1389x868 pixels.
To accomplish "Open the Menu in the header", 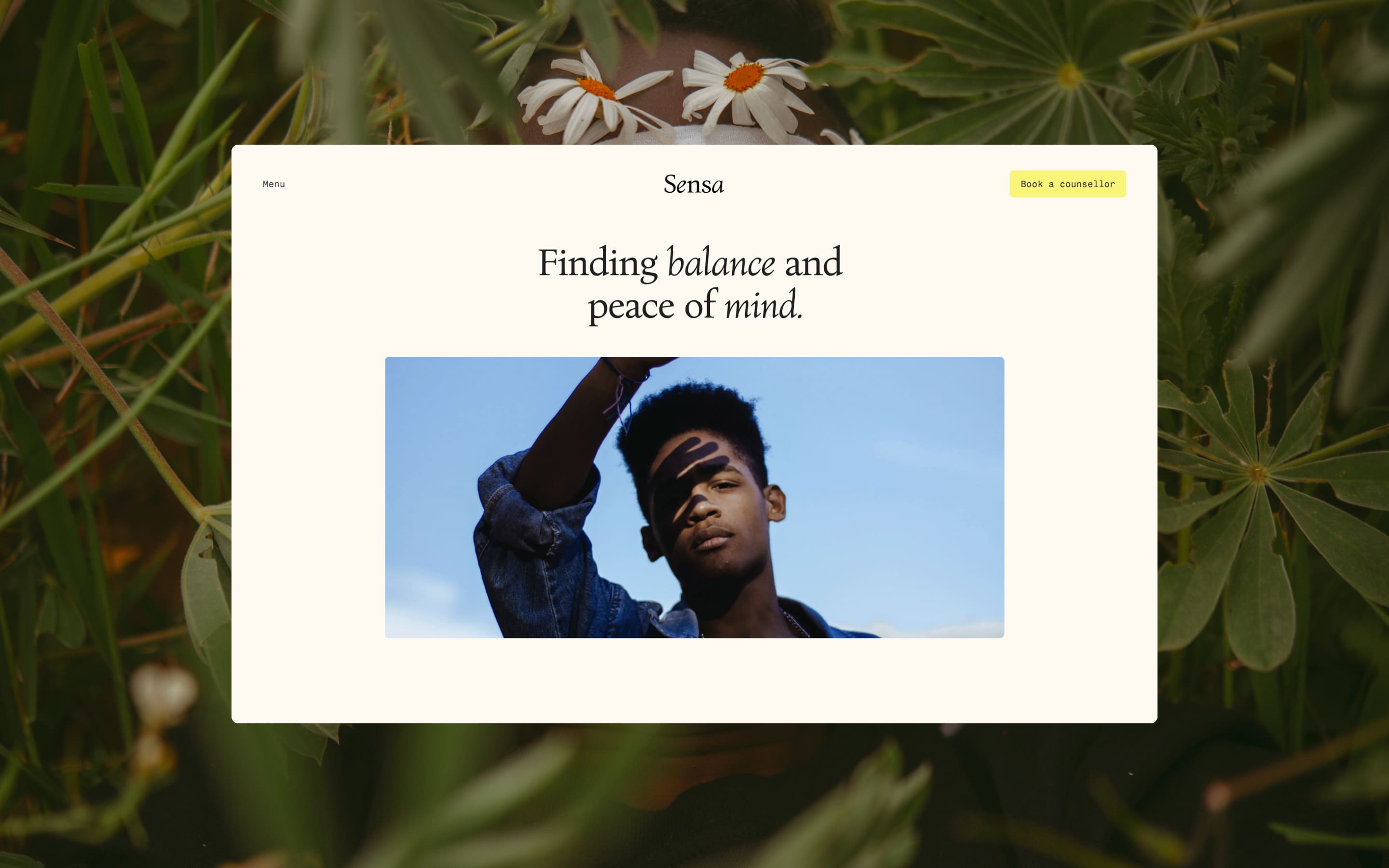I will point(274,184).
